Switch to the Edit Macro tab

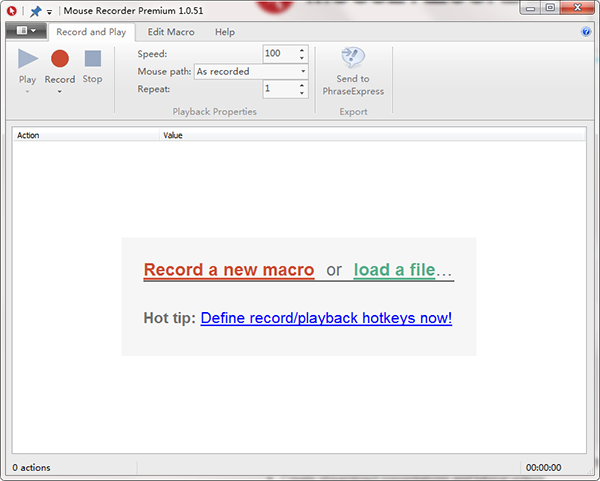(170, 32)
